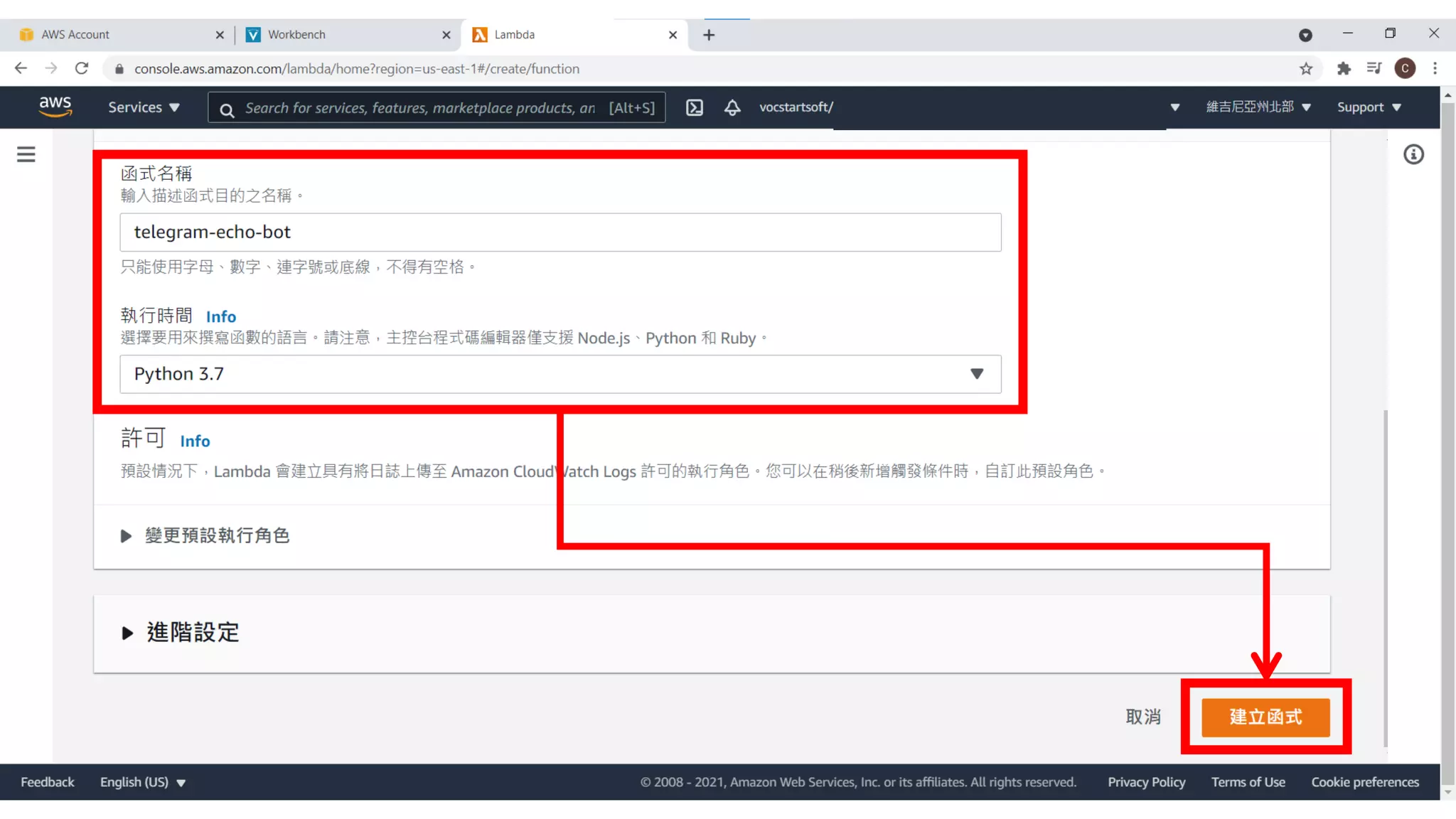This screenshot has width=1456, height=819.
Task: Bookmark this page with star icon
Action: coord(1306,69)
